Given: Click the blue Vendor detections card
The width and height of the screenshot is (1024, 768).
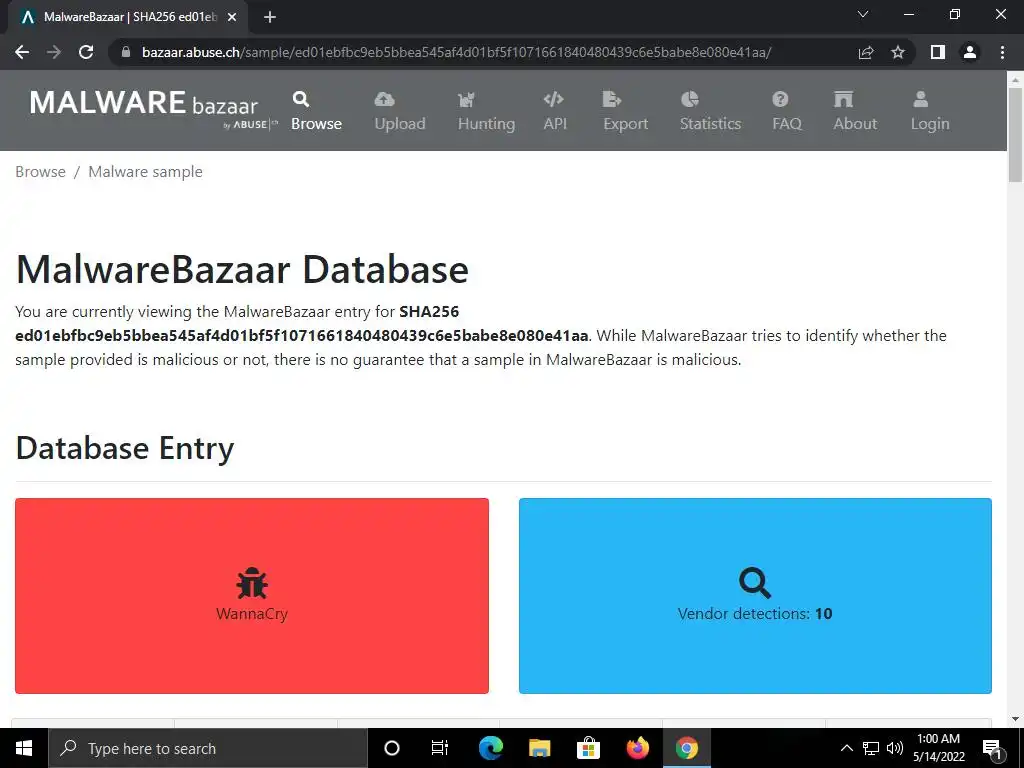Looking at the screenshot, I should point(755,596).
